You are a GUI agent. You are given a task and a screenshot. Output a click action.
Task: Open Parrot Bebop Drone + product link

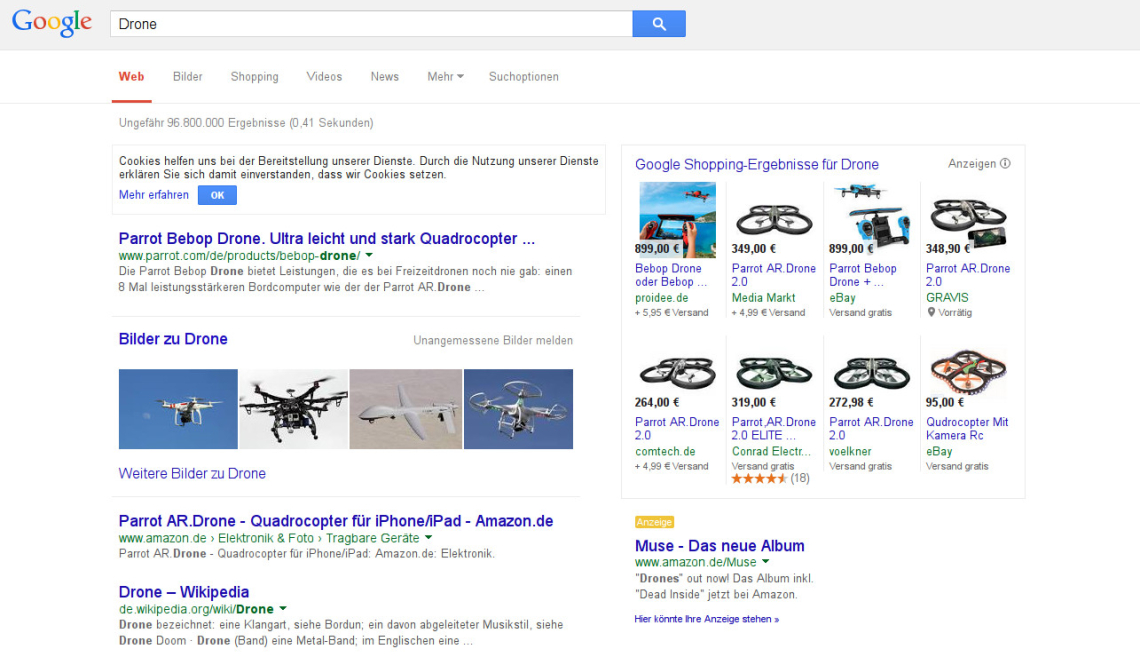pyautogui.click(x=863, y=275)
